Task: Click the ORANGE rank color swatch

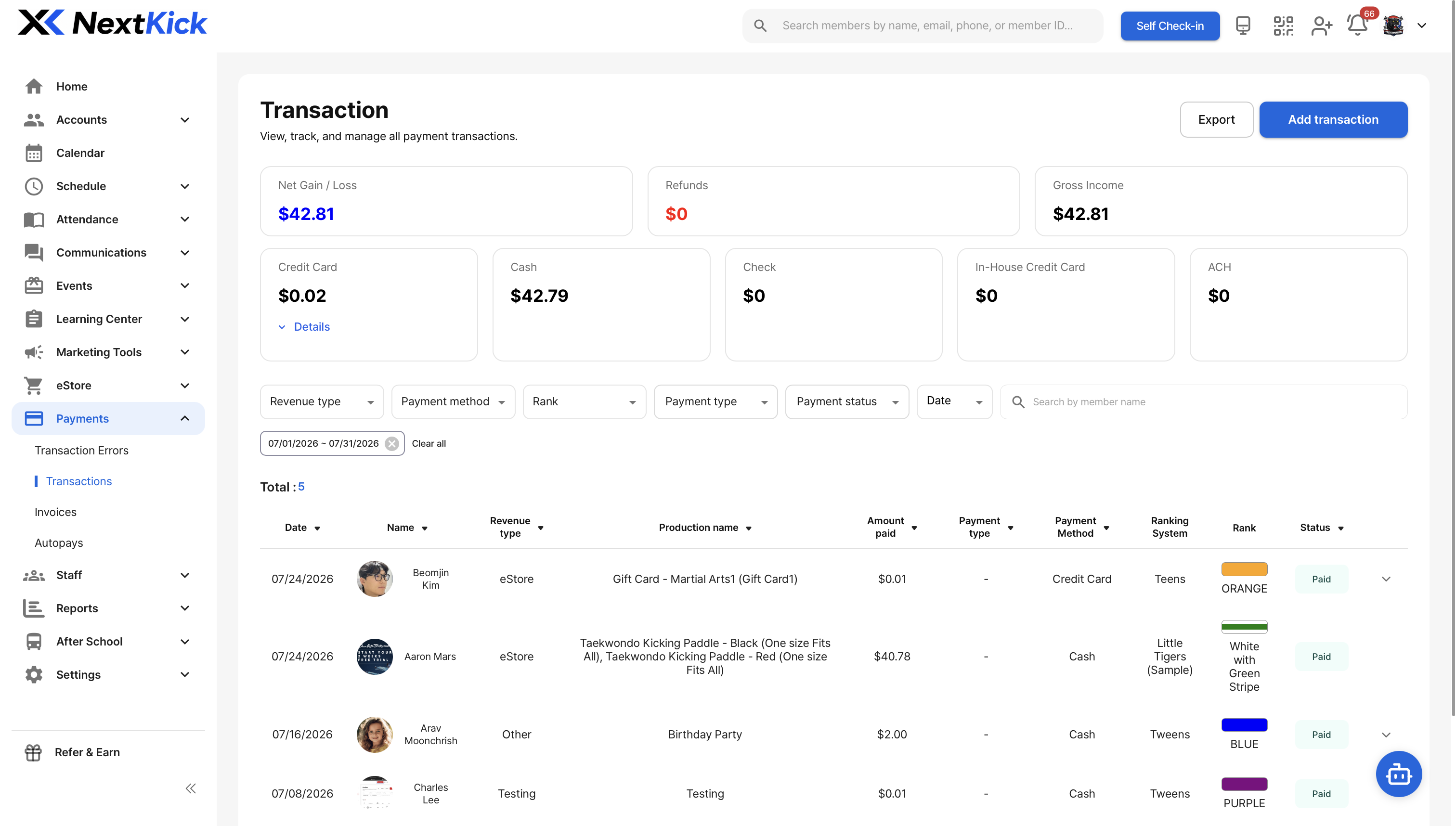Action: (x=1244, y=569)
